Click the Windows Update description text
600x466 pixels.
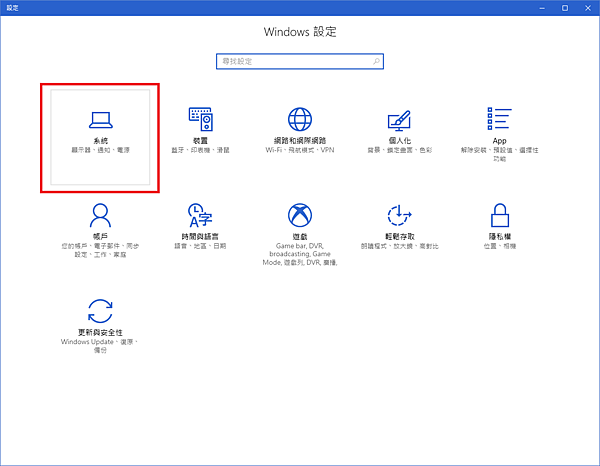[x=99, y=345]
